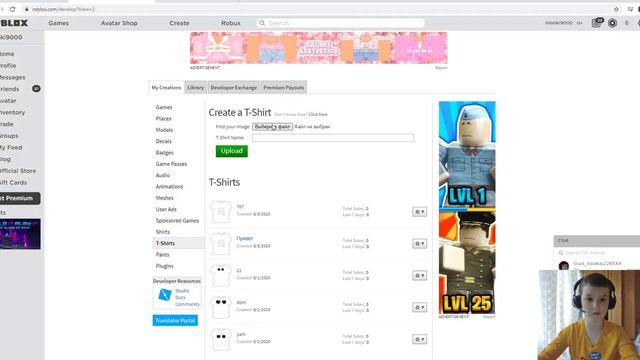This screenshot has width=640, height=360.
Task: Bookmark this page with the star icon
Action: point(616,9)
